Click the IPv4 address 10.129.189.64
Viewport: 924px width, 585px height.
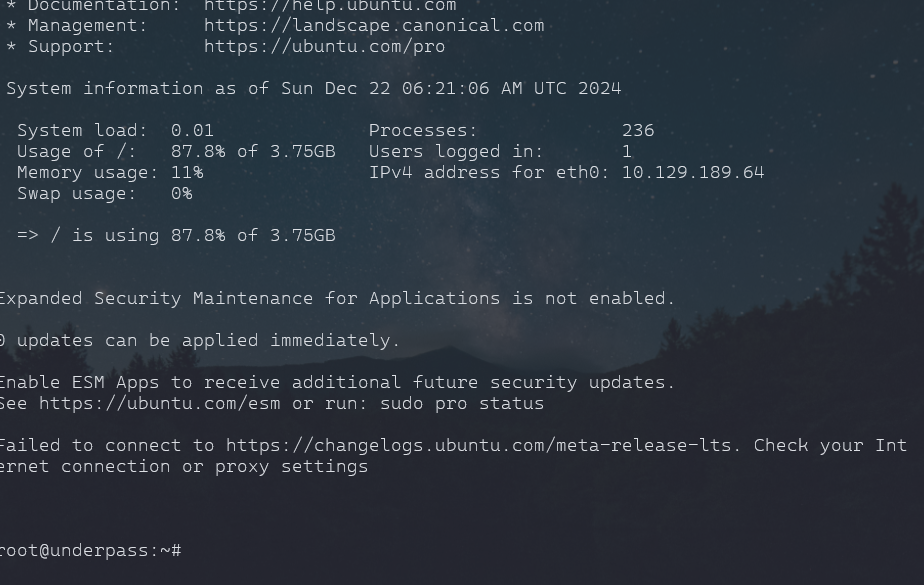click(x=692, y=173)
